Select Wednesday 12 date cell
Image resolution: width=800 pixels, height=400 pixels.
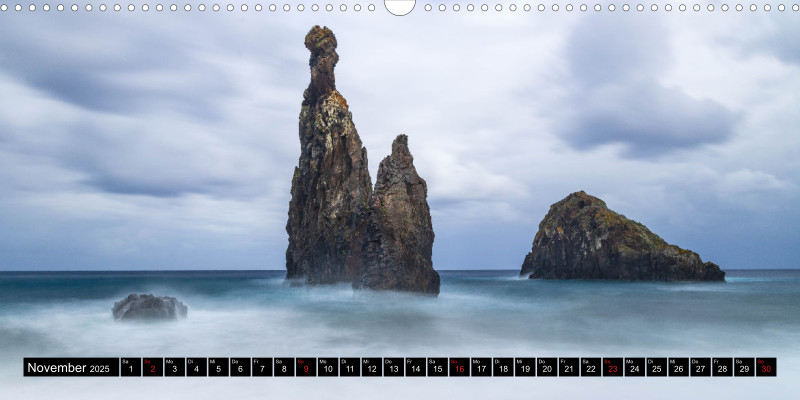(372, 367)
